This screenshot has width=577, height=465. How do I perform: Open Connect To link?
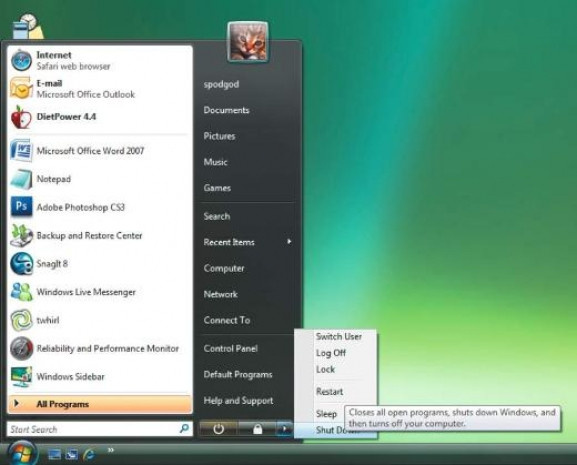(227, 320)
